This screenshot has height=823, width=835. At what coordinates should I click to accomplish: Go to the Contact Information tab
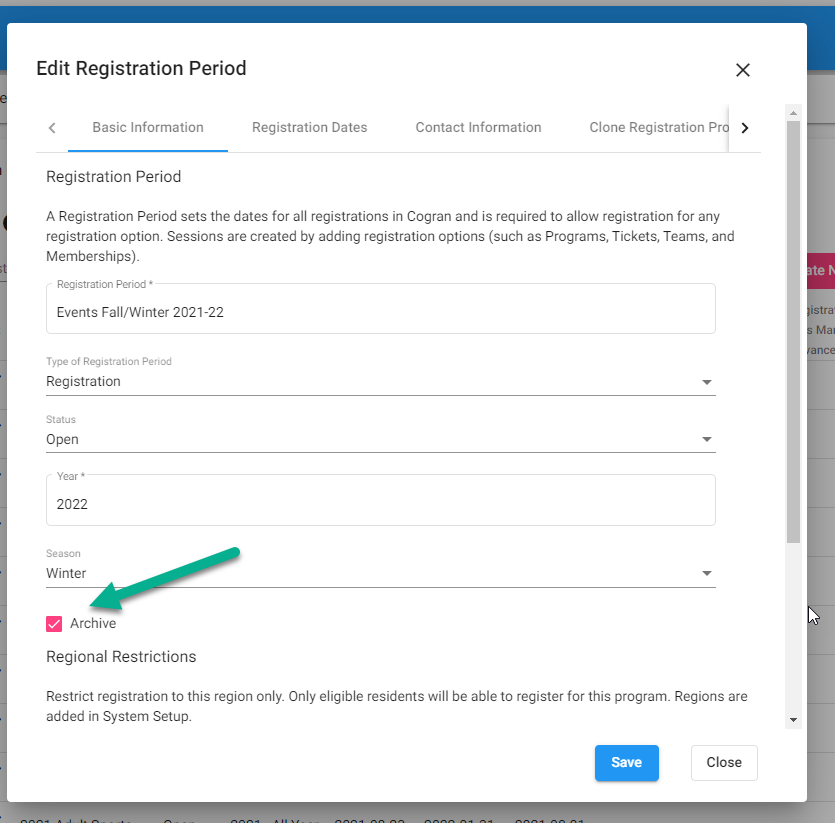(x=478, y=128)
